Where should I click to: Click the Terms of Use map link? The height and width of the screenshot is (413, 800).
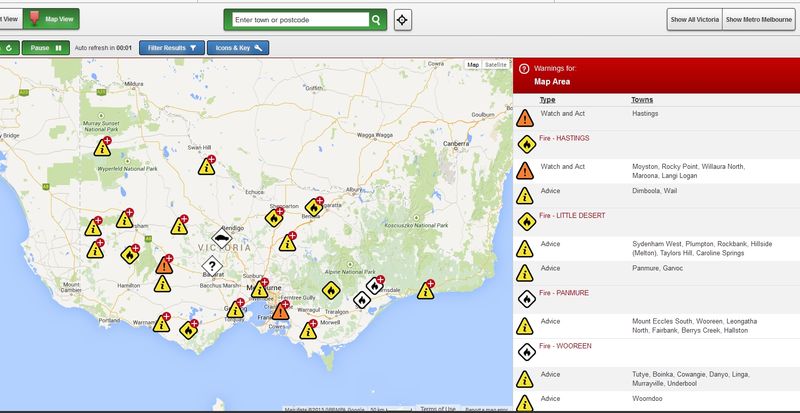(437, 409)
